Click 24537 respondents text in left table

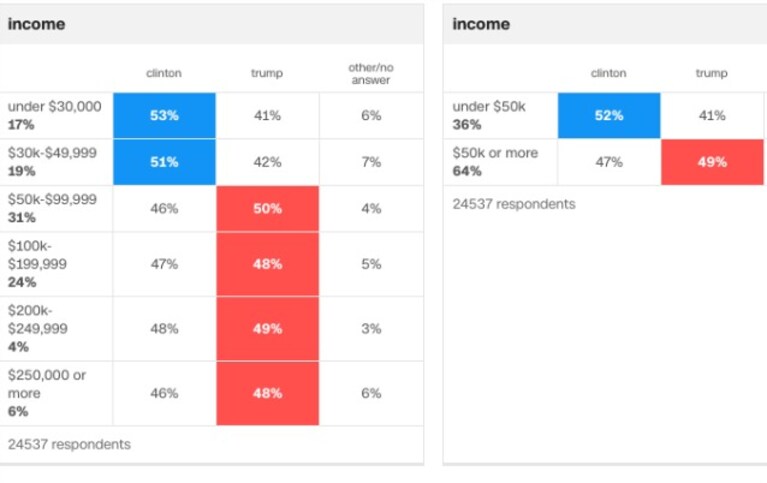coord(69,444)
